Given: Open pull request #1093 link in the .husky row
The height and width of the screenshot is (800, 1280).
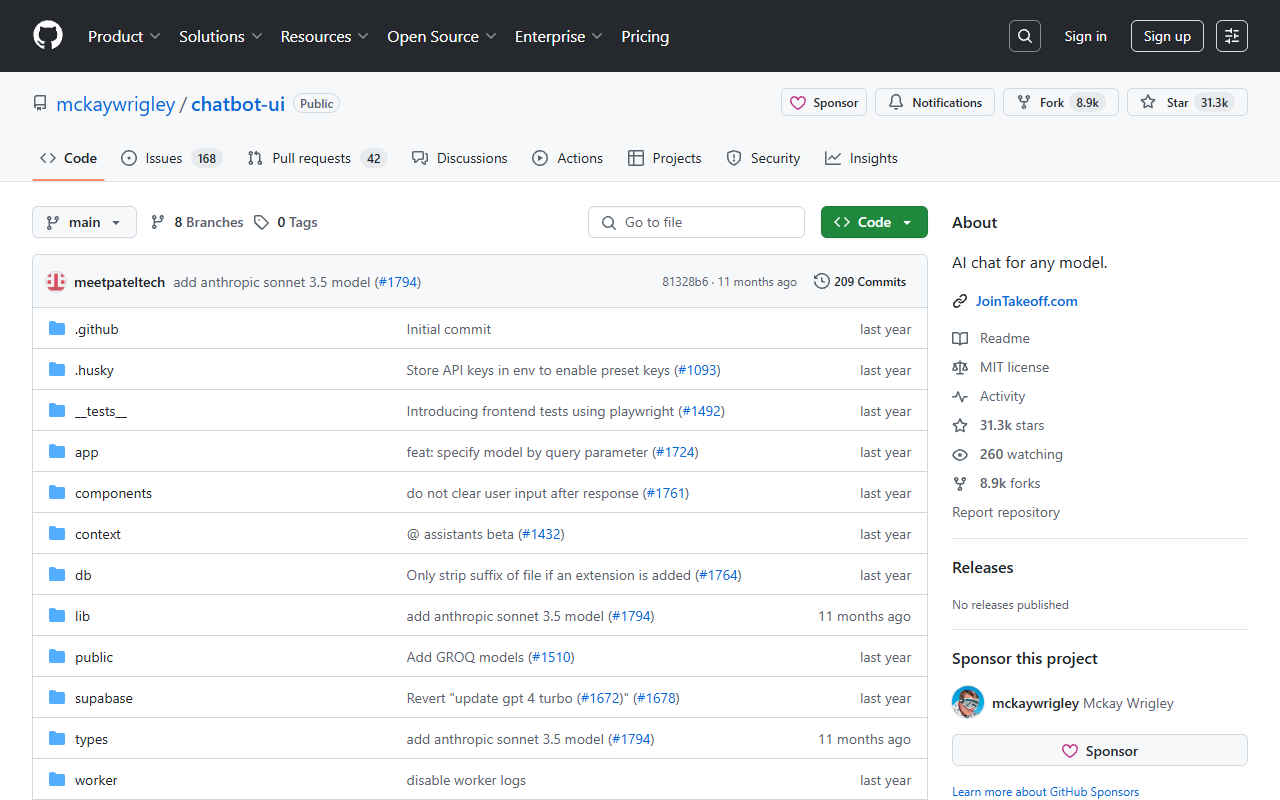Looking at the screenshot, I should click(x=697, y=370).
